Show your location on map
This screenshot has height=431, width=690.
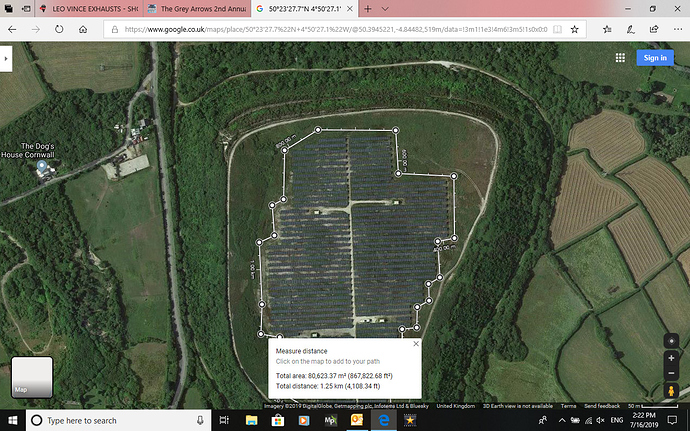pos(671,341)
